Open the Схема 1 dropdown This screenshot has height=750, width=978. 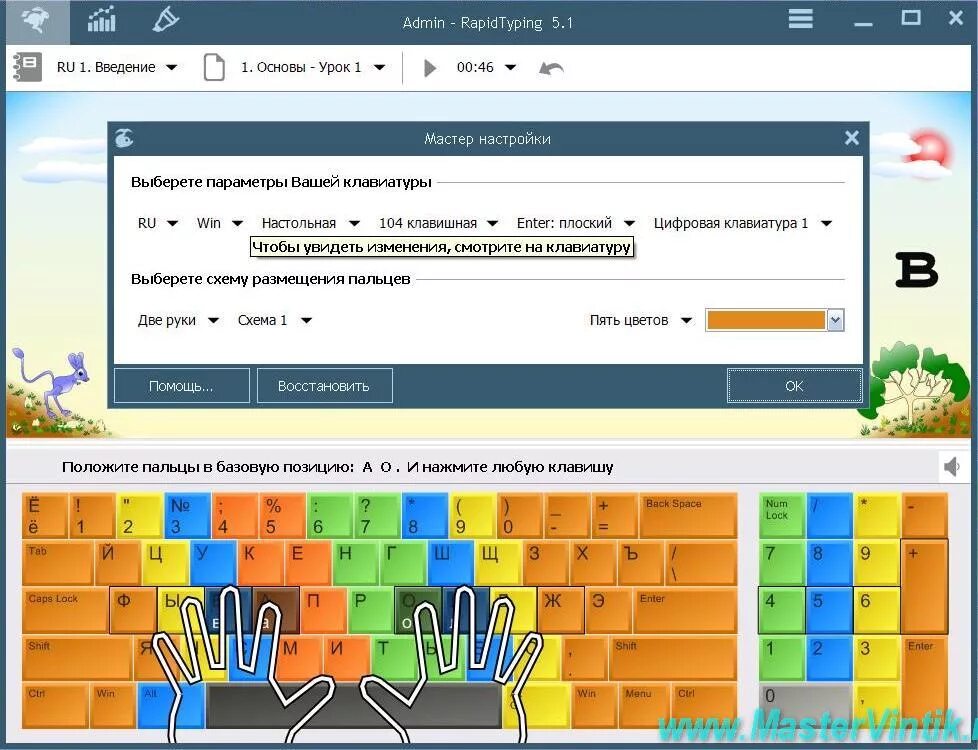pyautogui.click(x=274, y=320)
